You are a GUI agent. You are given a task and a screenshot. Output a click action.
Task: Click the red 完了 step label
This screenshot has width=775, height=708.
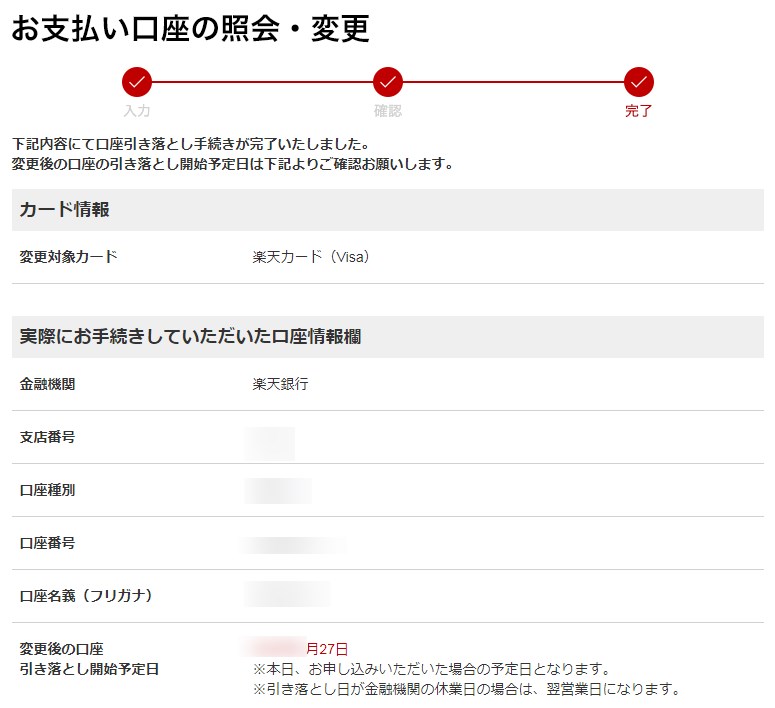tap(639, 111)
